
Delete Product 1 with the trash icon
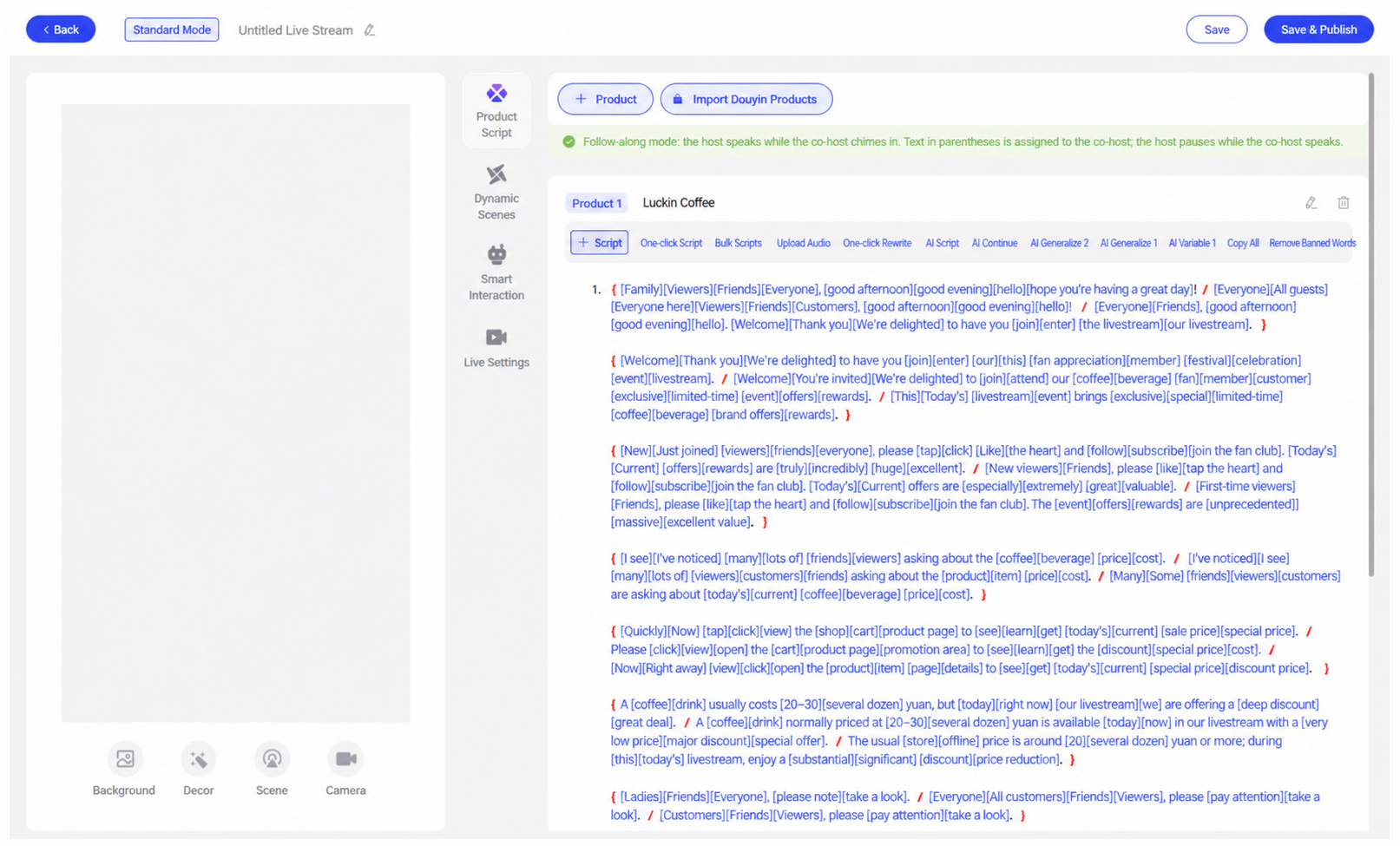point(1343,203)
